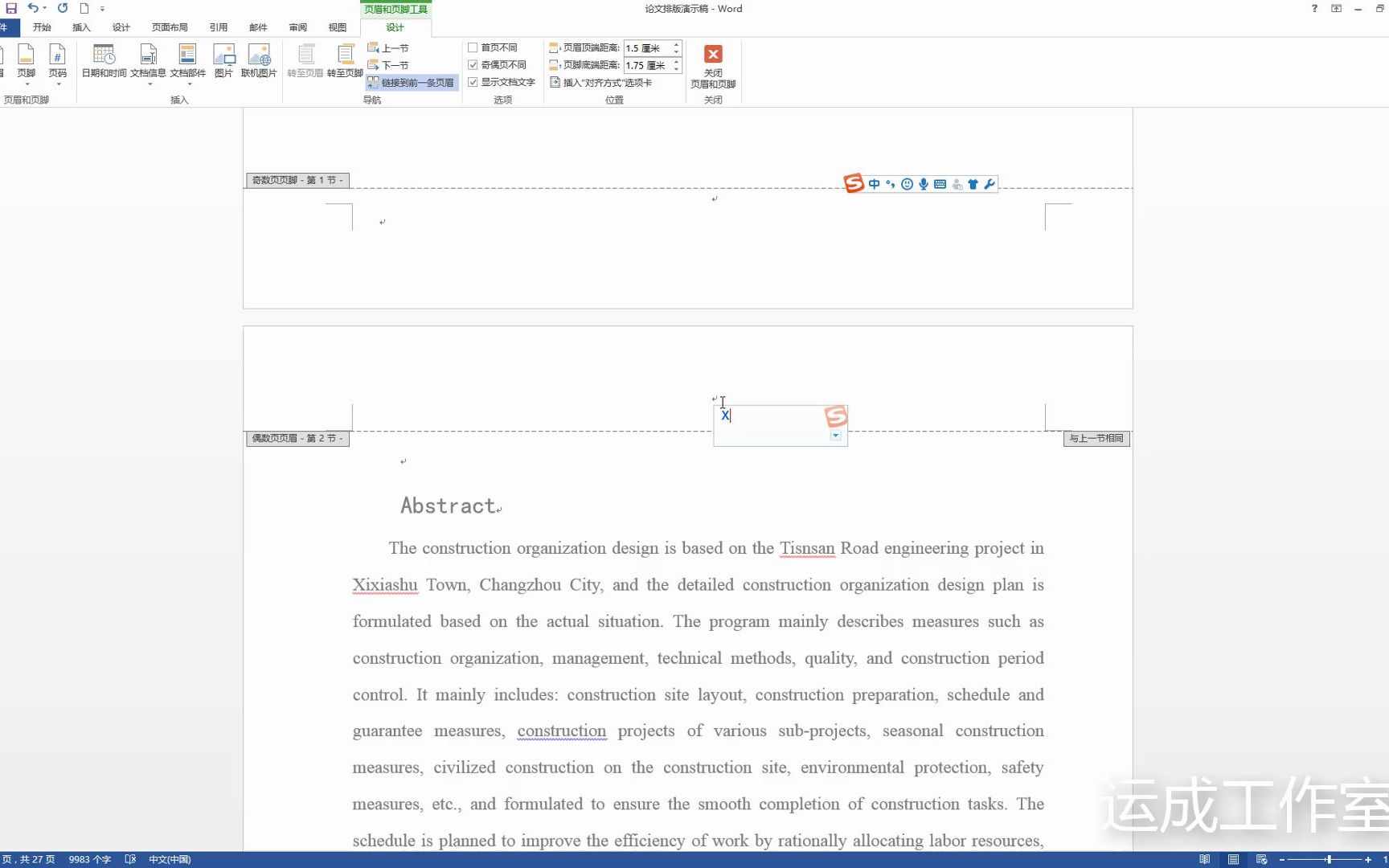1389x868 pixels.
Task: Switch to print layout view in the status bar
Action: click(1233, 859)
